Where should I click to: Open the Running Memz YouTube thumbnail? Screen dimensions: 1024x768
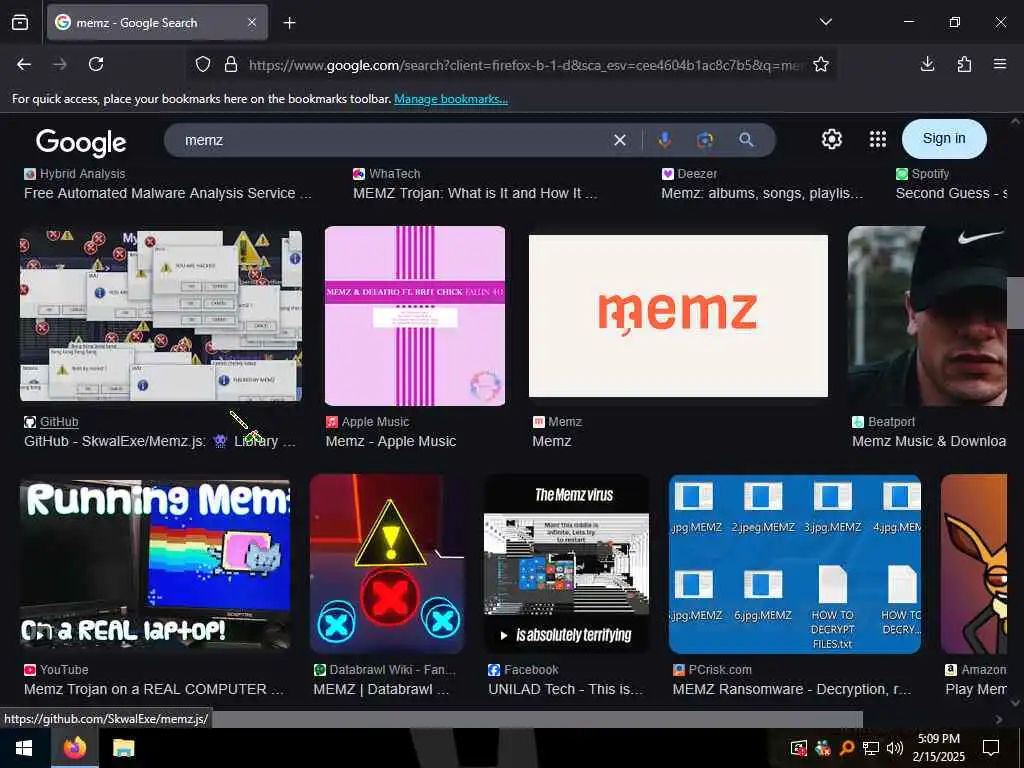click(x=155, y=564)
